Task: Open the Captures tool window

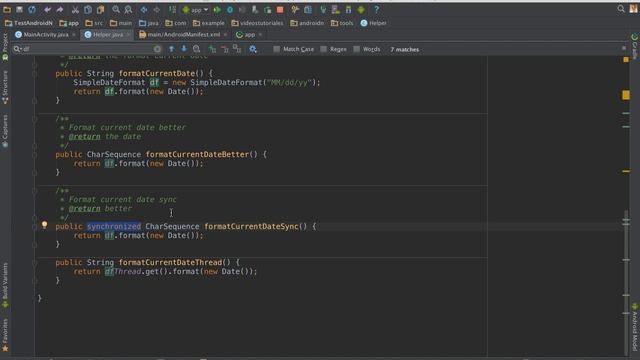Action: 5,131
